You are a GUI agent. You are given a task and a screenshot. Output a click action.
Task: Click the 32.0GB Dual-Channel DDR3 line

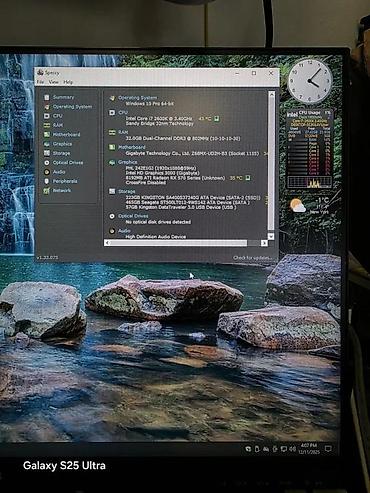[183, 138]
